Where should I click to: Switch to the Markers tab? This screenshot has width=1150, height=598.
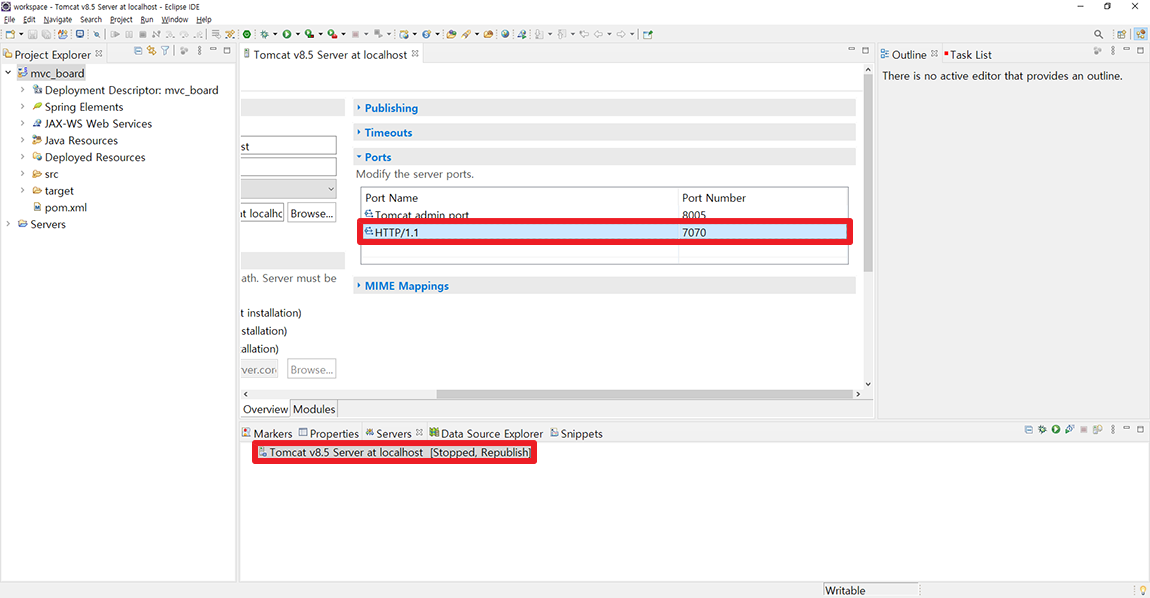[x=267, y=434]
